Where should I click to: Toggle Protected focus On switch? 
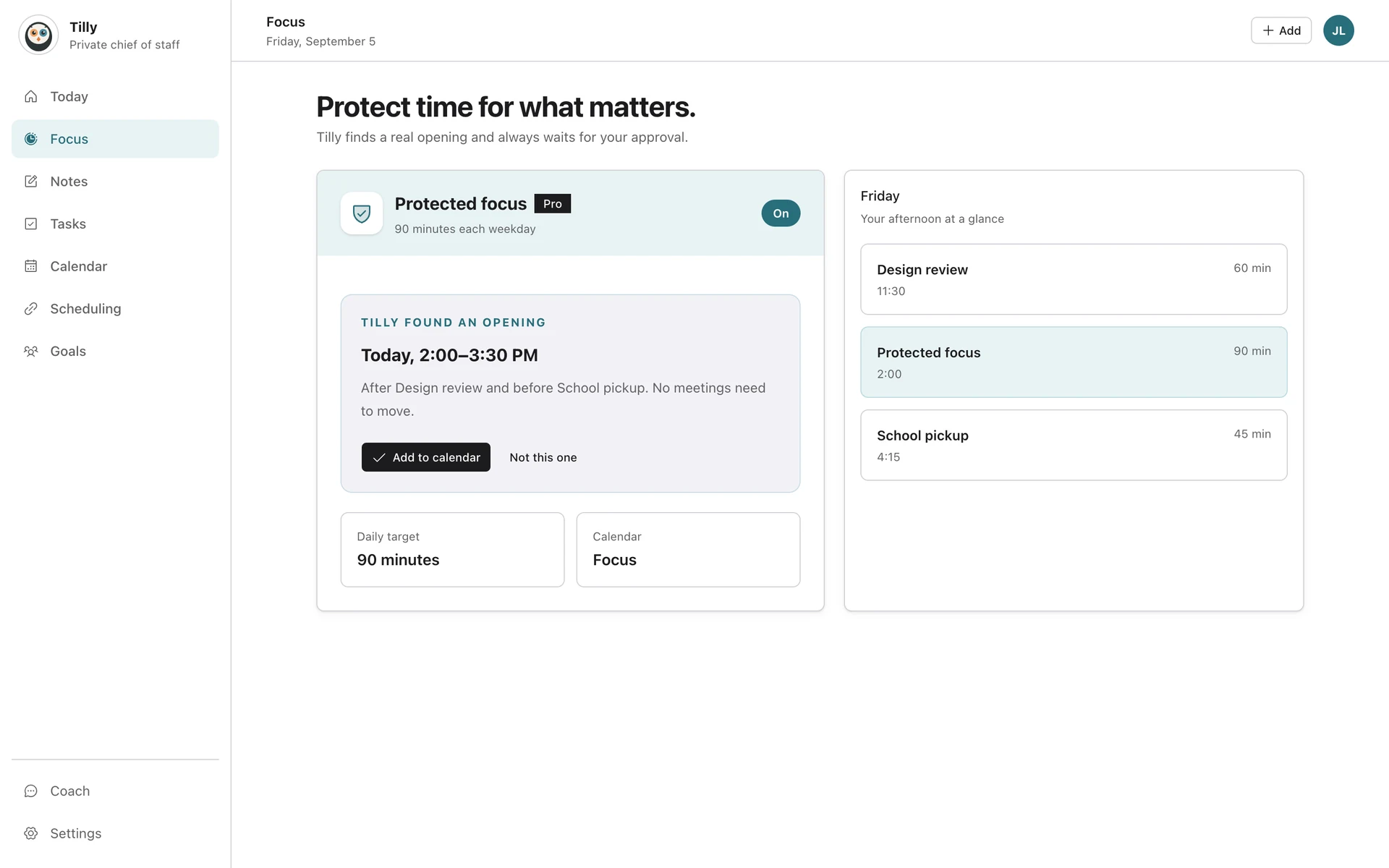tap(781, 213)
